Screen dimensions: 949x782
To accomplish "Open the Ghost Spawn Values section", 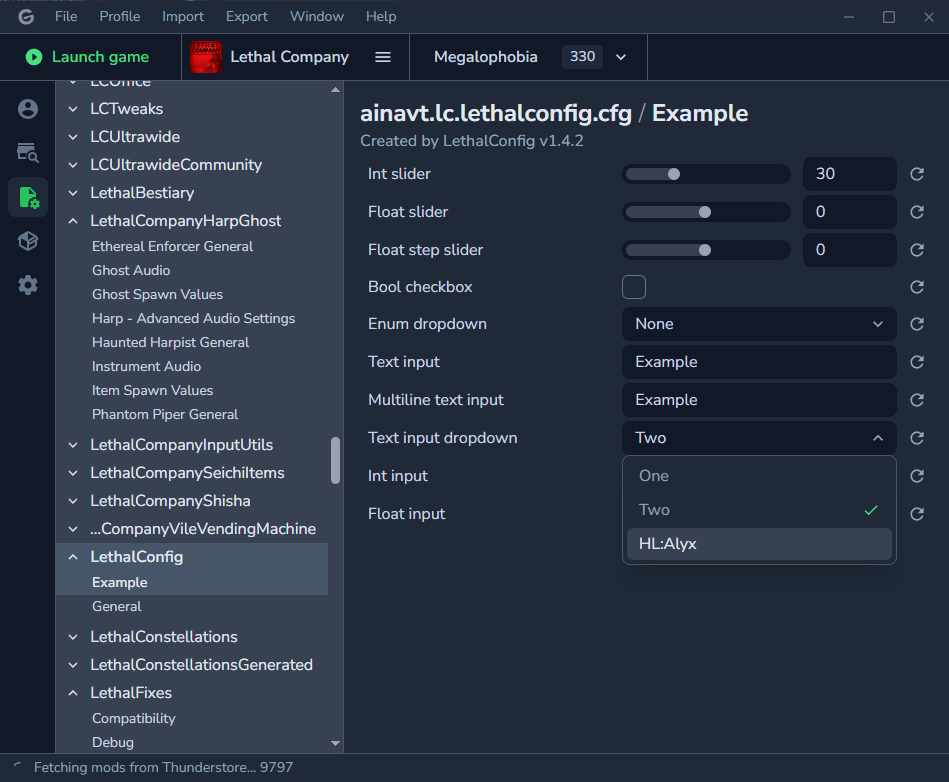I will click(157, 295).
